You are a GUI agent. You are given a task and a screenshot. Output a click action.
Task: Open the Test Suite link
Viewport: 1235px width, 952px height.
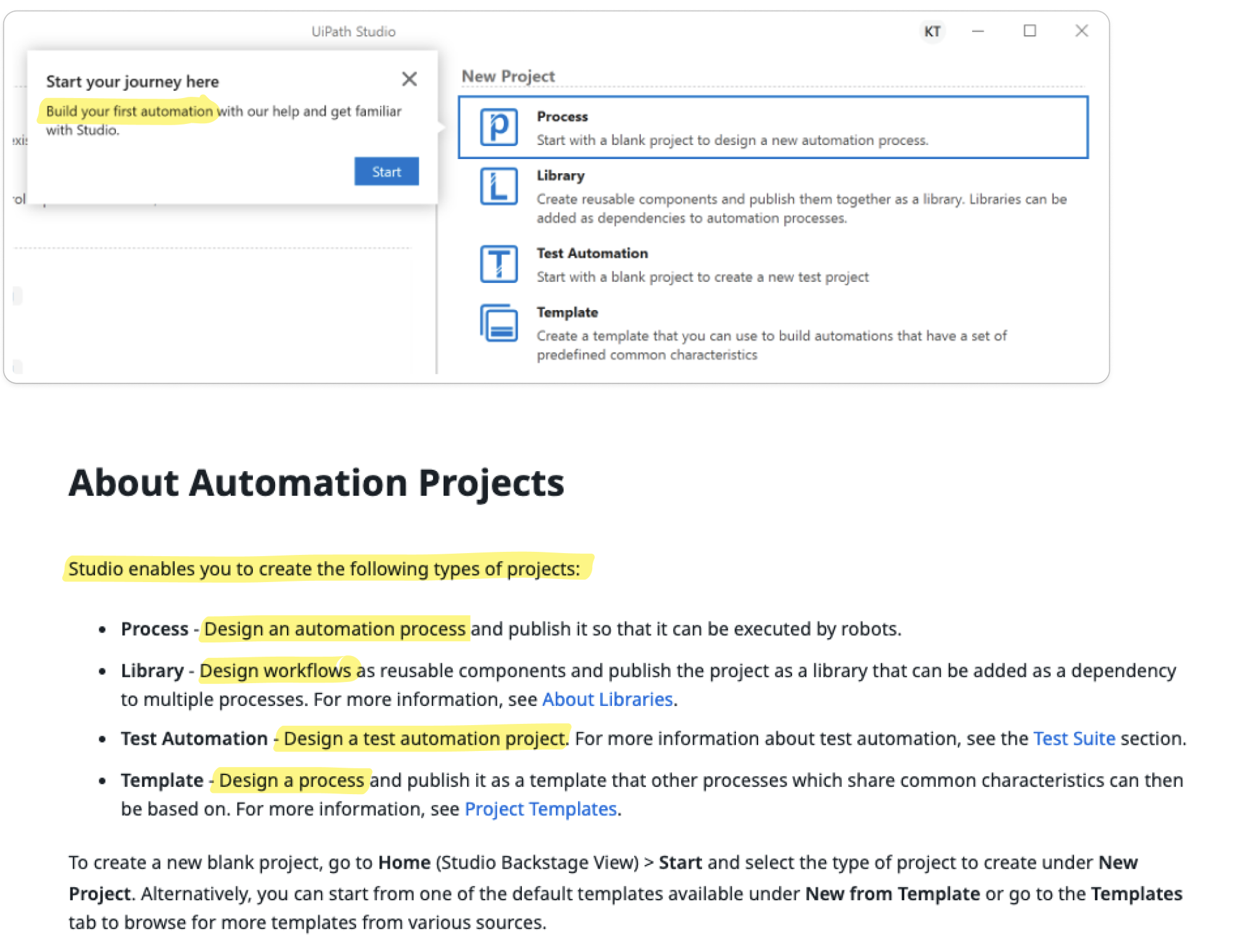coord(1074,738)
